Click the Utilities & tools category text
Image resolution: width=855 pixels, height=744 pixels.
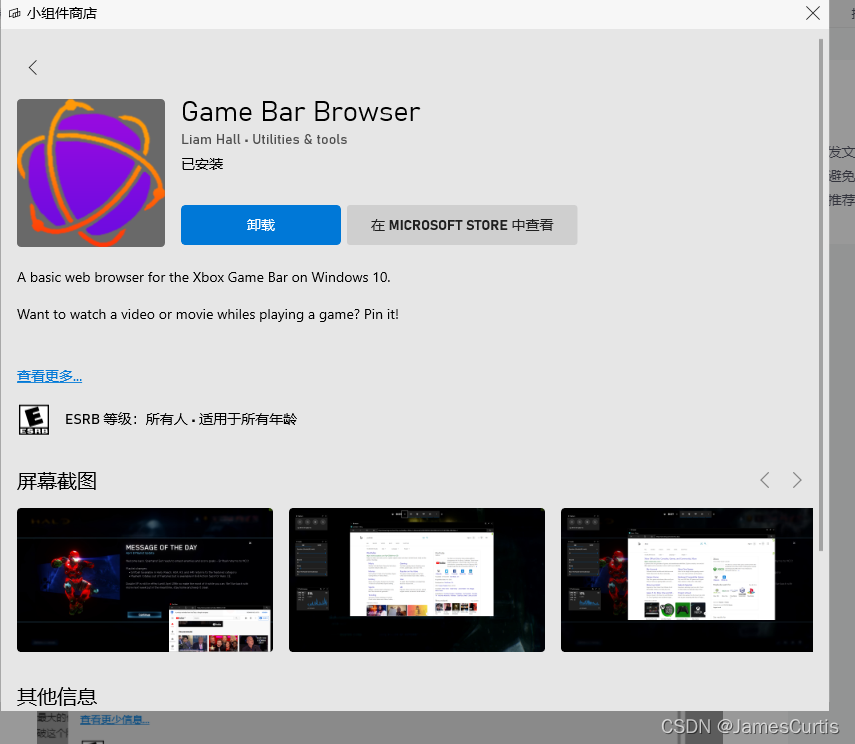point(299,140)
